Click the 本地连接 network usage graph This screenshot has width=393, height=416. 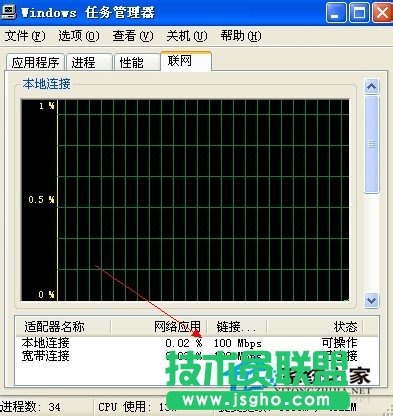click(x=185, y=200)
